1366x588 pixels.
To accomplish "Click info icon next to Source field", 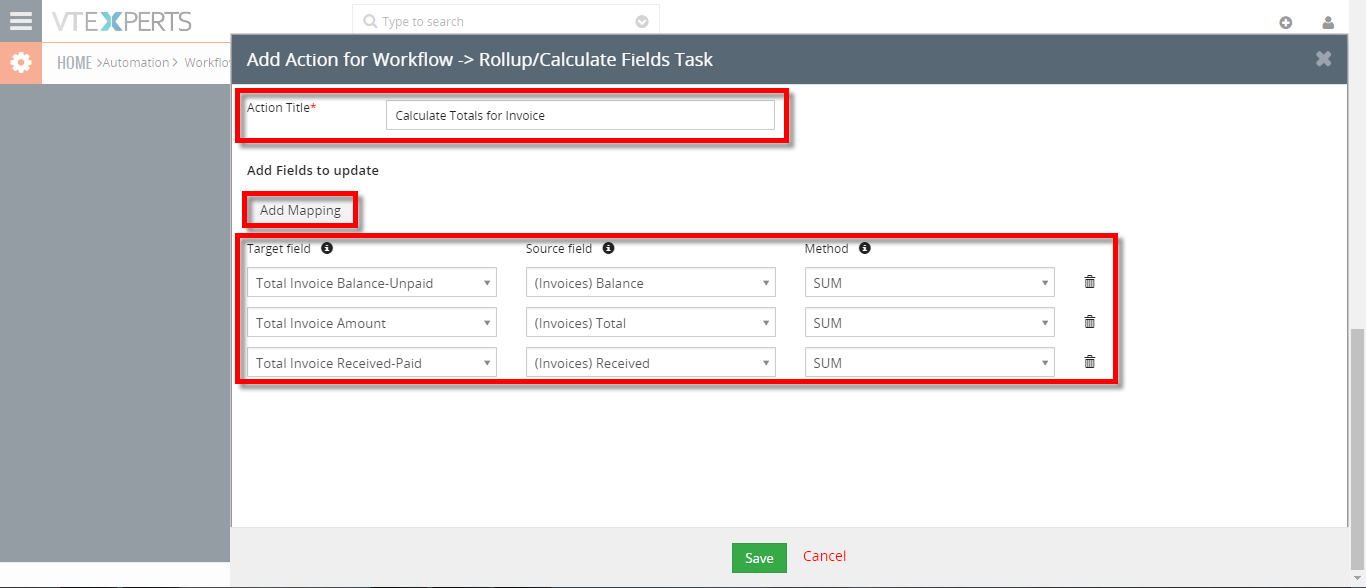I will pyautogui.click(x=608, y=248).
